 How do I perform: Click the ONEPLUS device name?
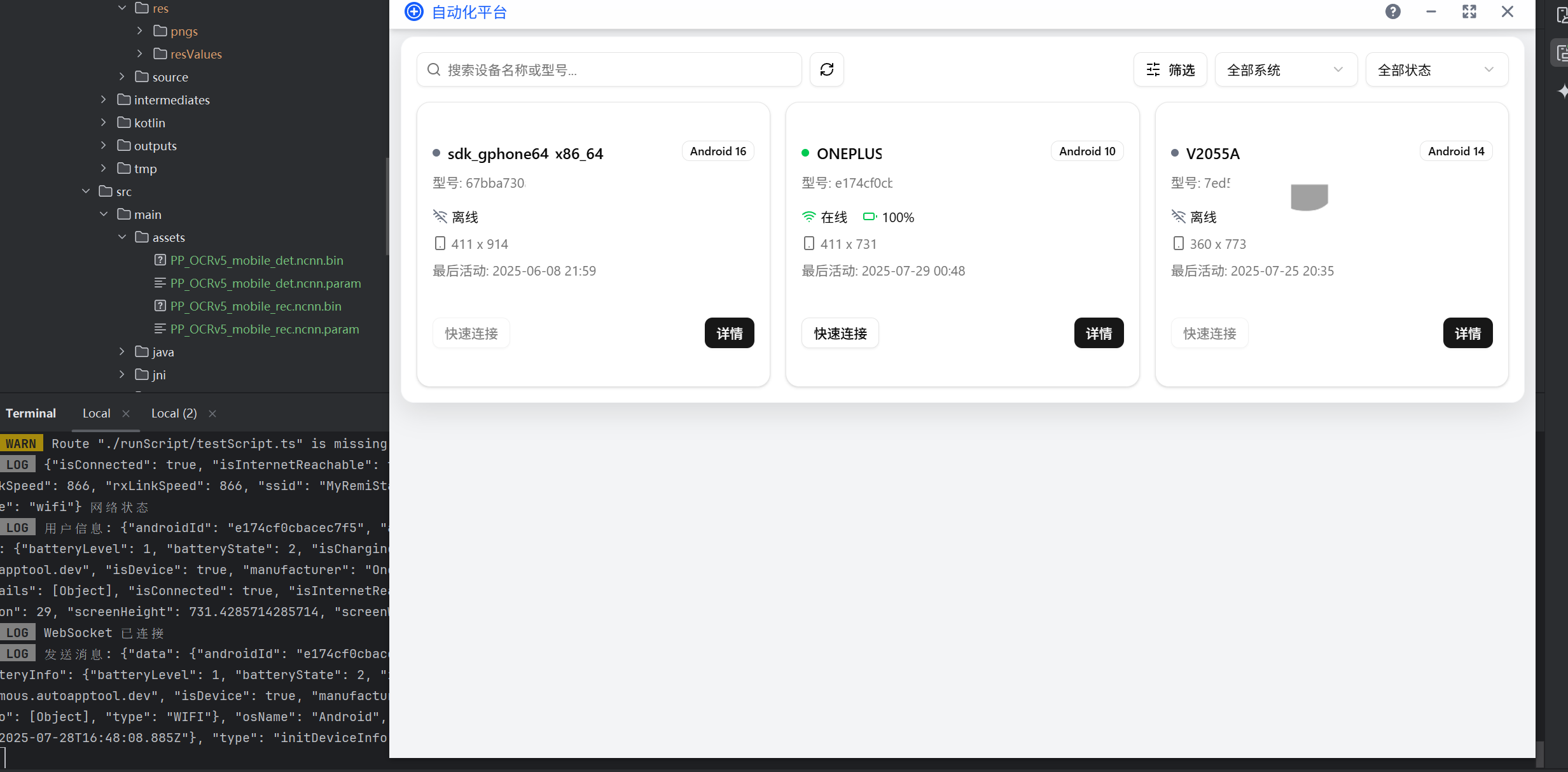tap(849, 153)
